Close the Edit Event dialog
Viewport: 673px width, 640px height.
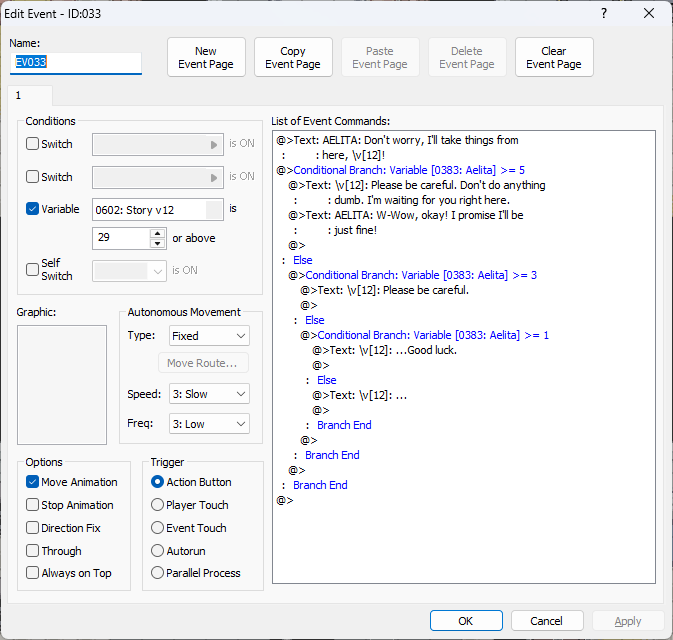click(649, 13)
